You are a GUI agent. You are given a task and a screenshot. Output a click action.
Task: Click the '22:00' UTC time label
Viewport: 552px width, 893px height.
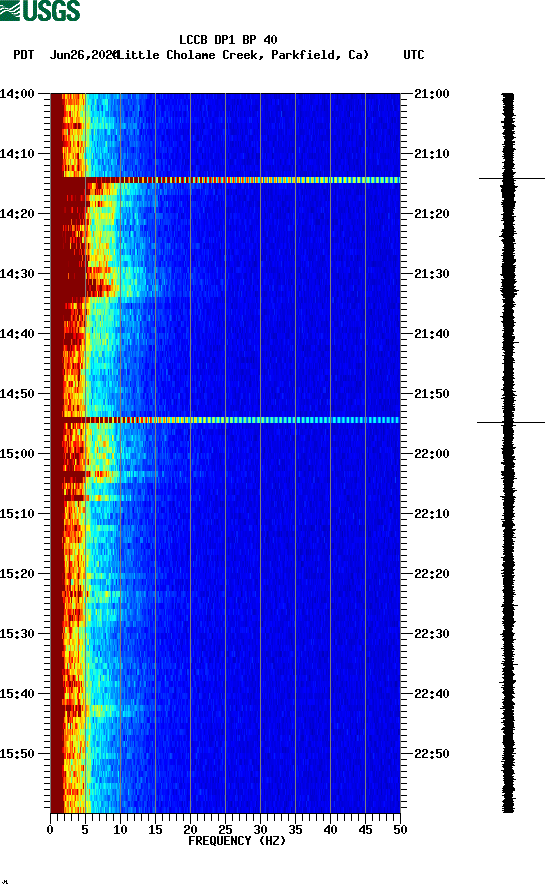[x=432, y=454]
